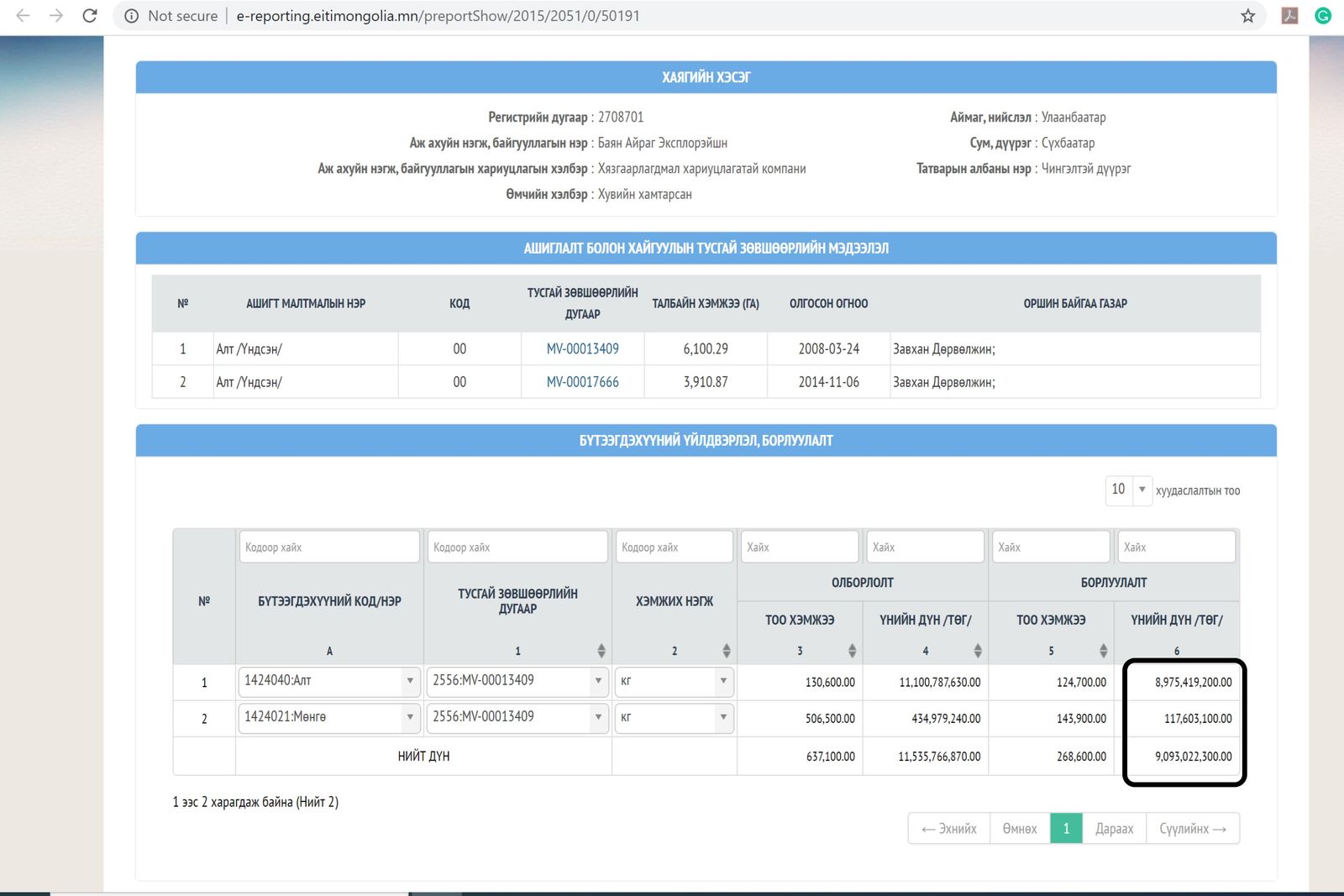Image resolution: width=1344 pixels, height=896 pixels.
Task: Click the browser forward arrow
Action: [56, 16]
